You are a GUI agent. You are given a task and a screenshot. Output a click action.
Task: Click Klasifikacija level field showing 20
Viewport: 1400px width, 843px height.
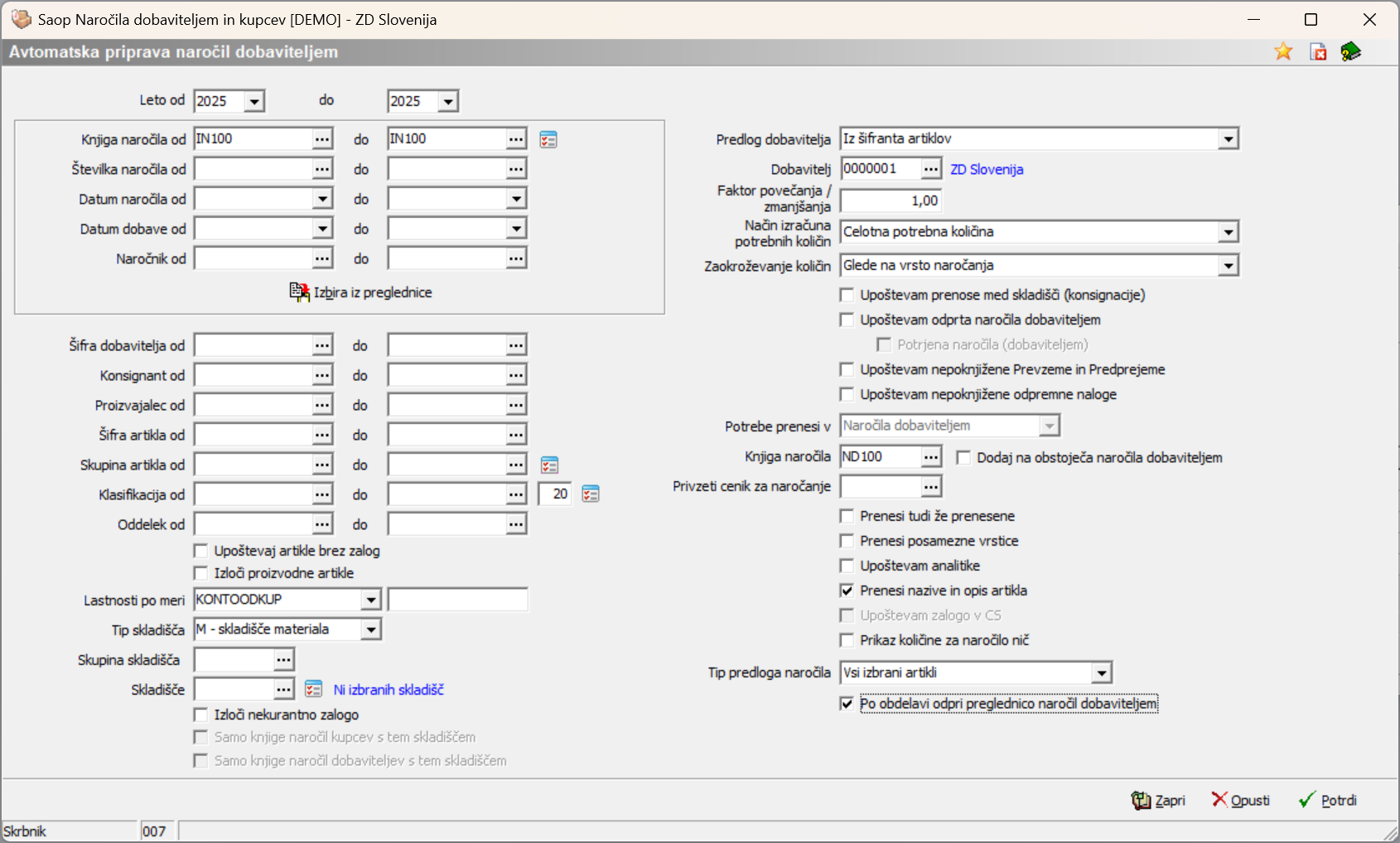(555, 494)
